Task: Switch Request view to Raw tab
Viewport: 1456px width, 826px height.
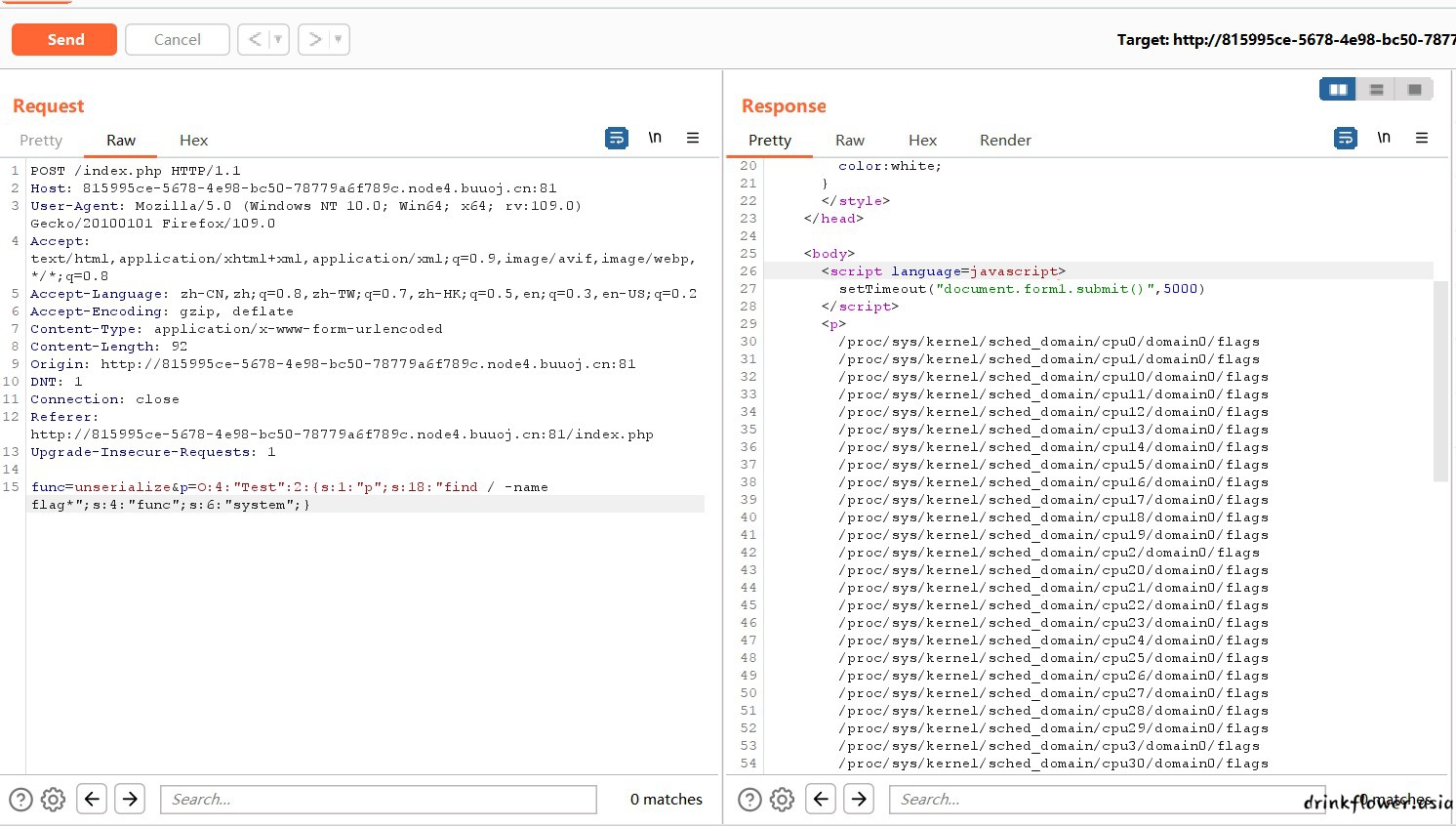Action: click(121, 140)
